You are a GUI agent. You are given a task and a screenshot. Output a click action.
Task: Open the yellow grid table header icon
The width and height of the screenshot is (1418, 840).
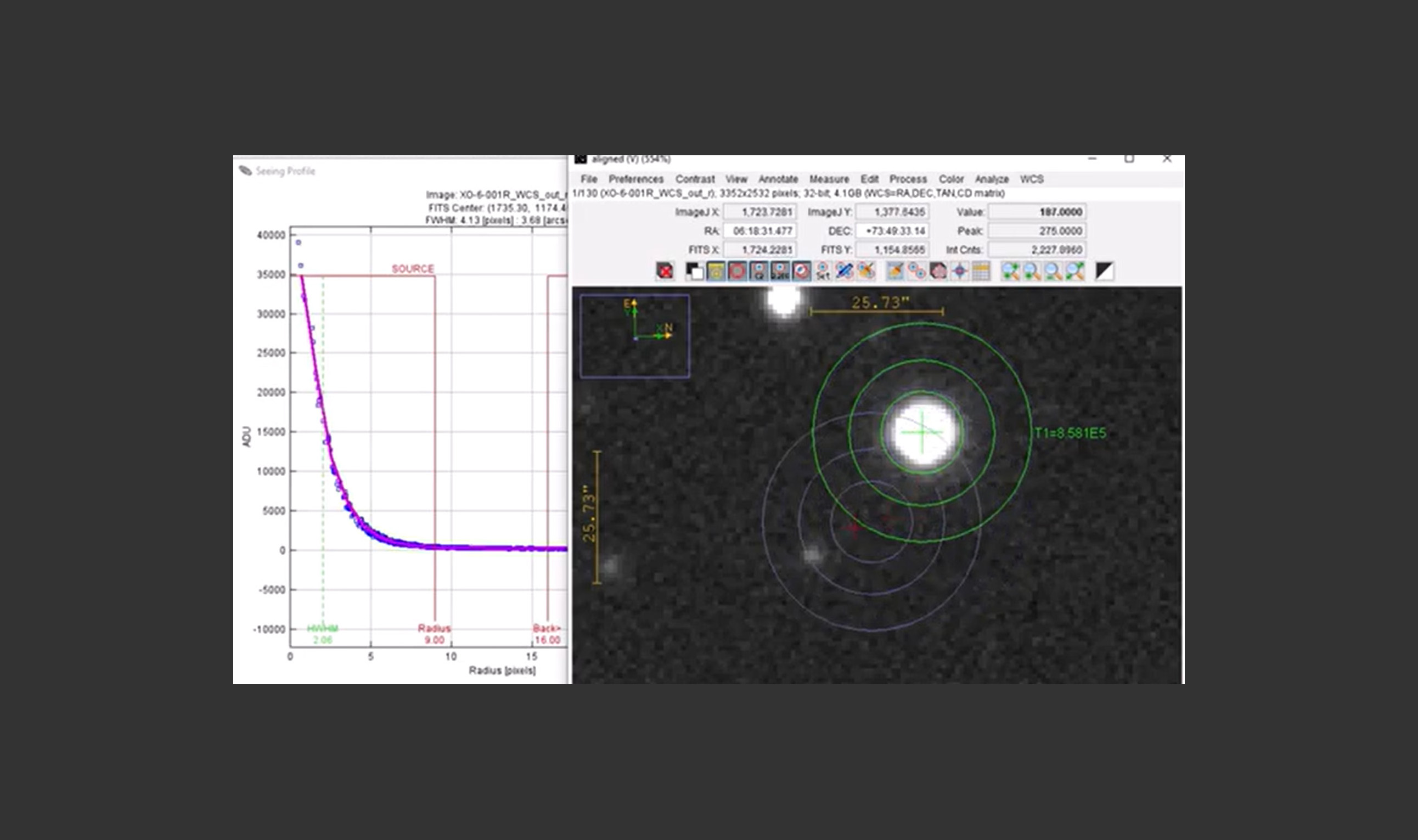981,271
